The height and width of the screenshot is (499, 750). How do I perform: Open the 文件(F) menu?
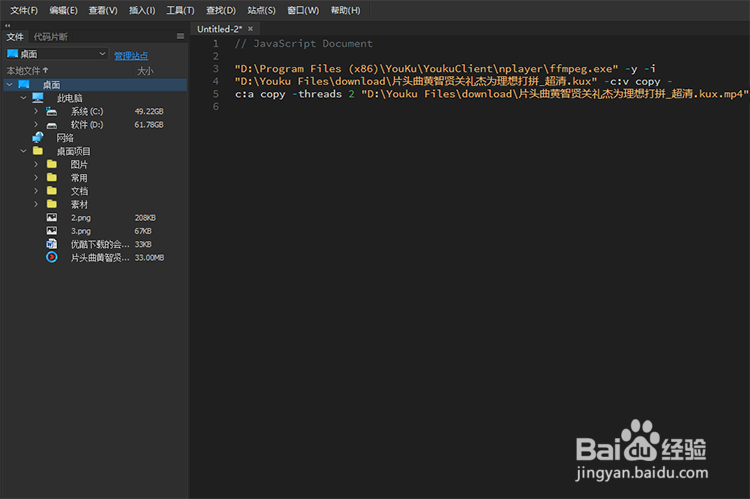(x=24, y=10)
